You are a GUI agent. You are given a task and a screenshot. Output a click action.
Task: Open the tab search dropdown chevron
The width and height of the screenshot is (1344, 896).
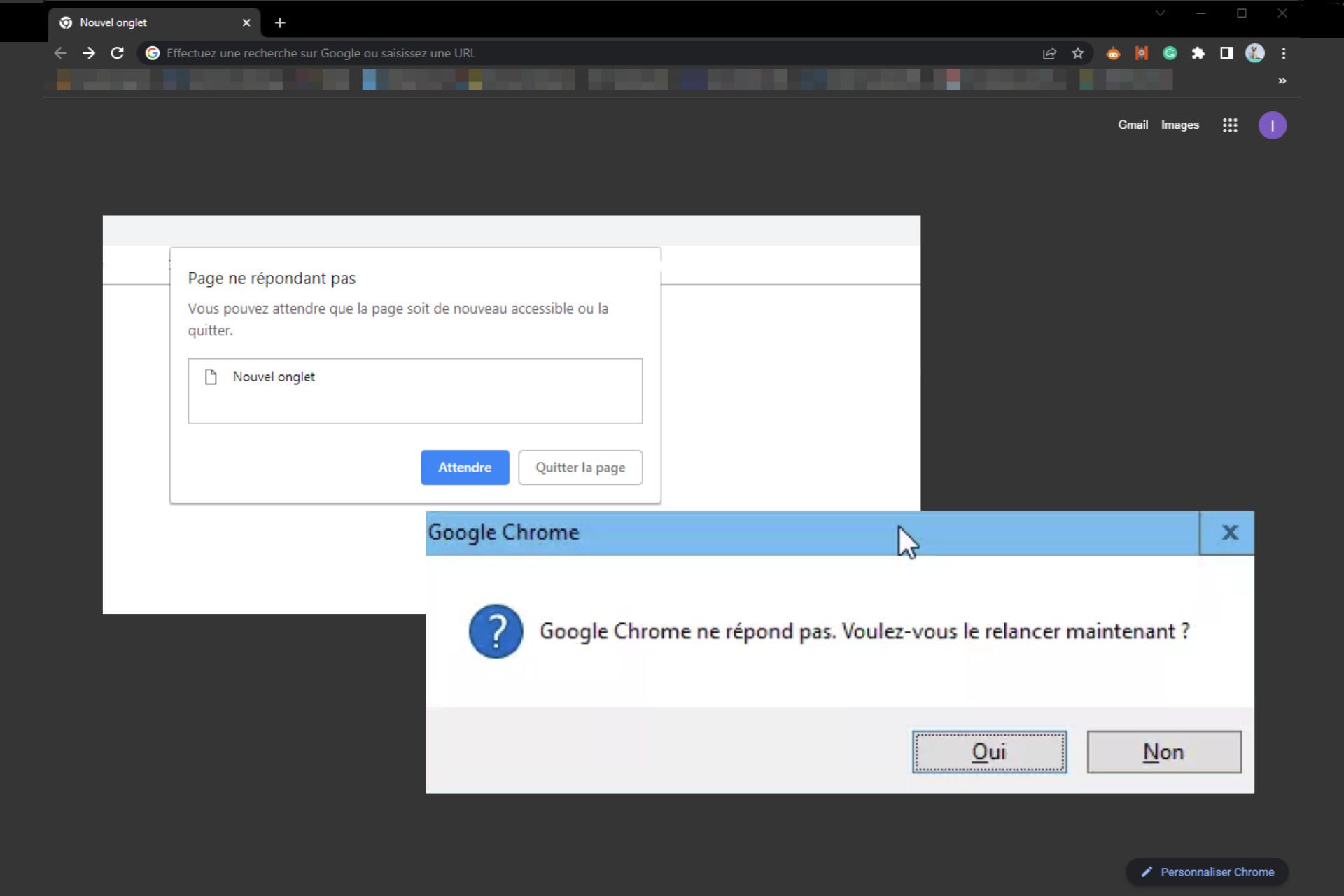point(1161,13)
